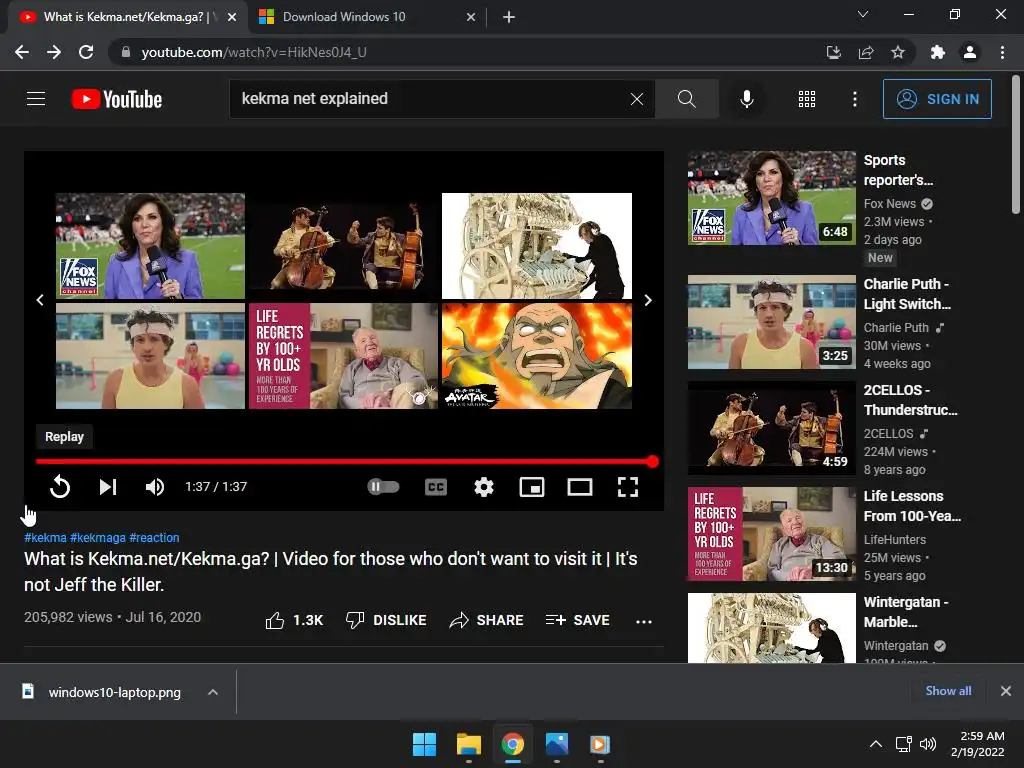This screenshot has width=1024, height=768.
Task: Go to the LifeHunters channel
Action: (x=895, y=539)
